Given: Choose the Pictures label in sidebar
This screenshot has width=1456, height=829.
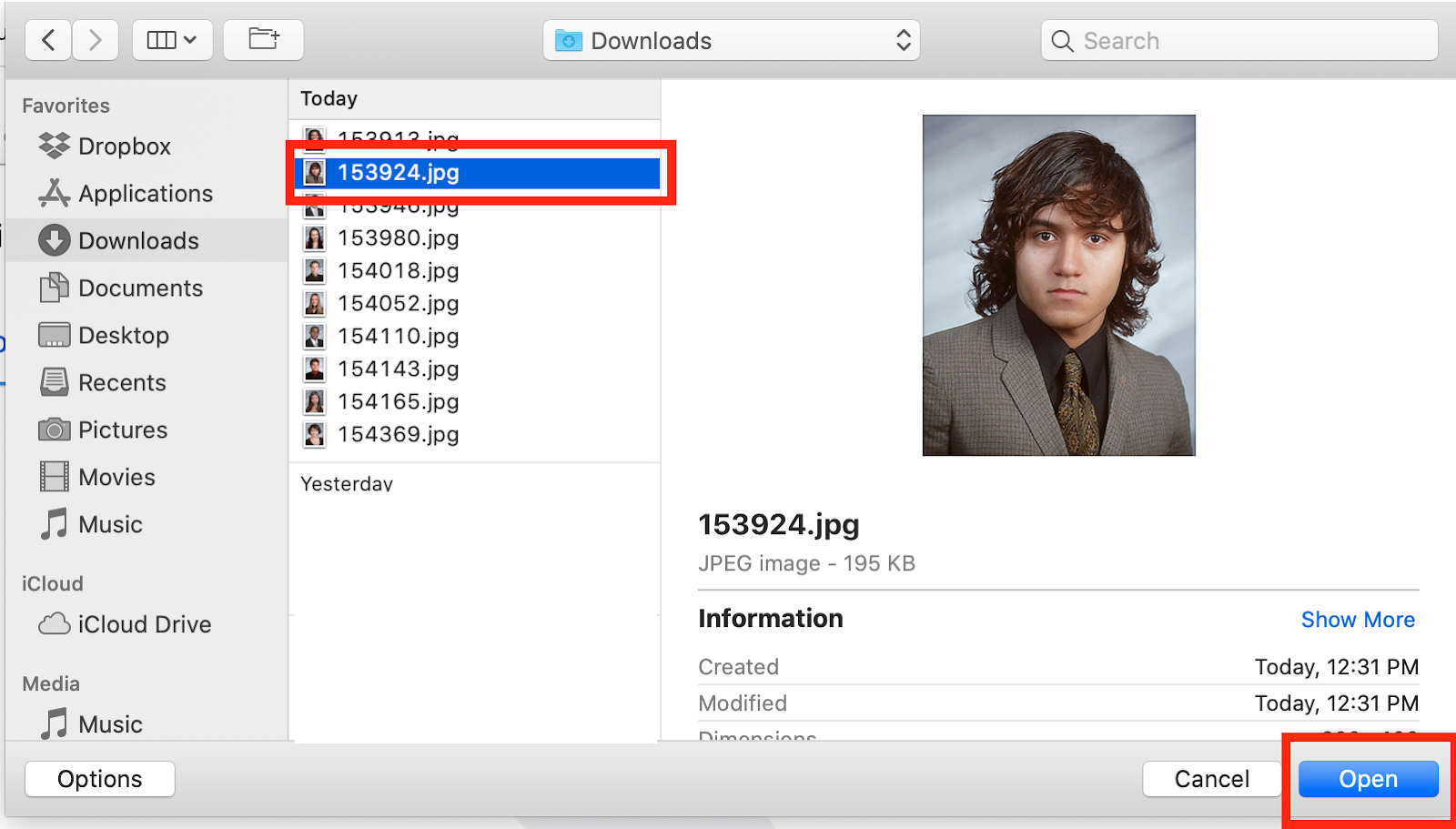Looking at the screenshot, I should point(123,430).
